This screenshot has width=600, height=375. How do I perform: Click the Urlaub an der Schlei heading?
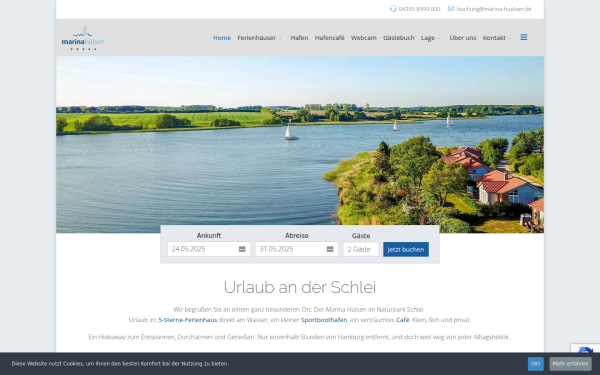[300, 287]
